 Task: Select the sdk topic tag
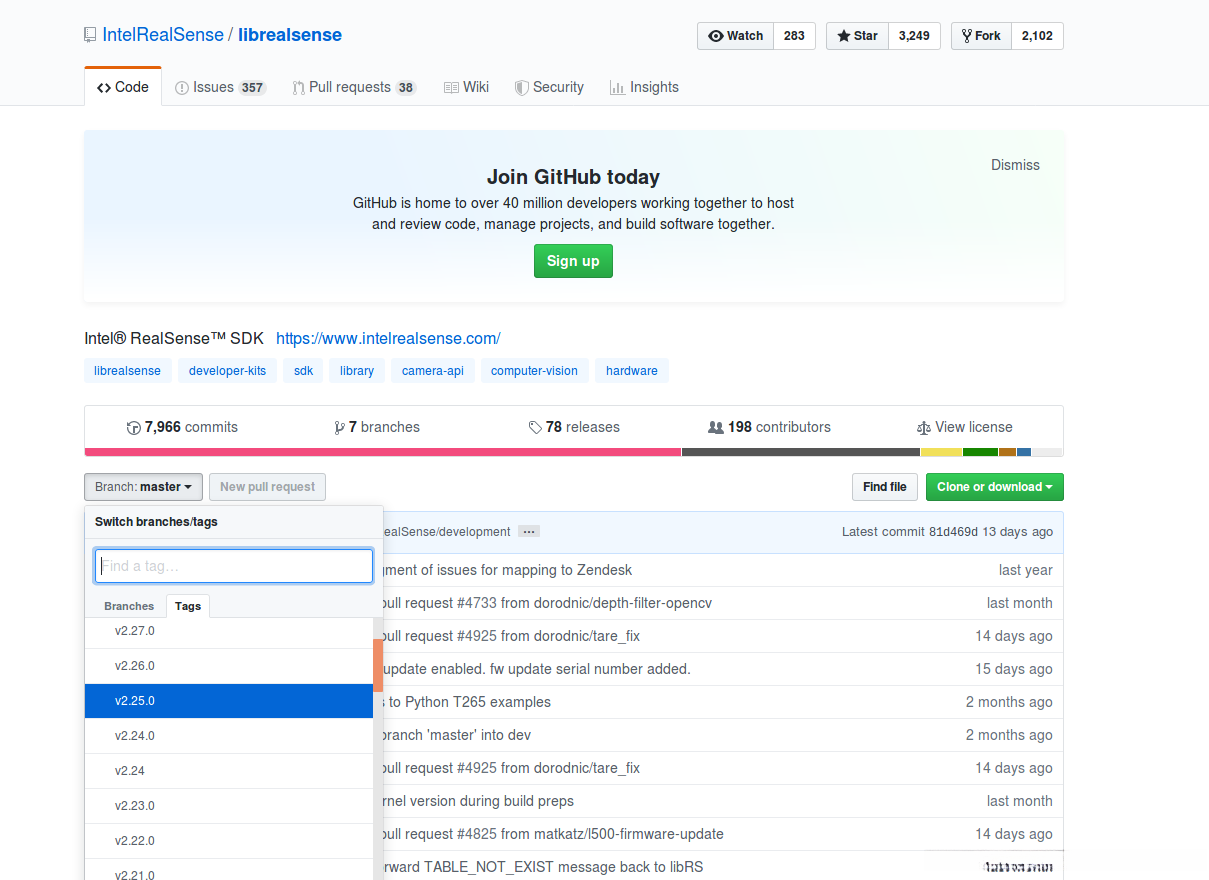303,371
